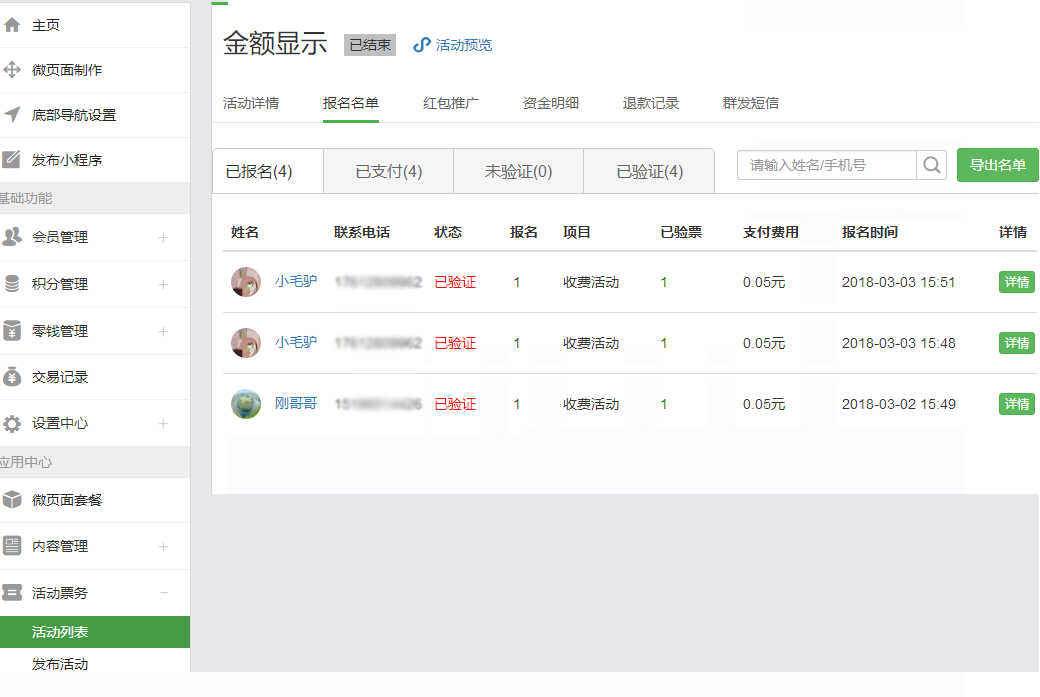The height and width of the screenshot is (697, 1040).
Task: Click the search magnifier icon button
Action: pyautogui.click(x=932, y=165)
